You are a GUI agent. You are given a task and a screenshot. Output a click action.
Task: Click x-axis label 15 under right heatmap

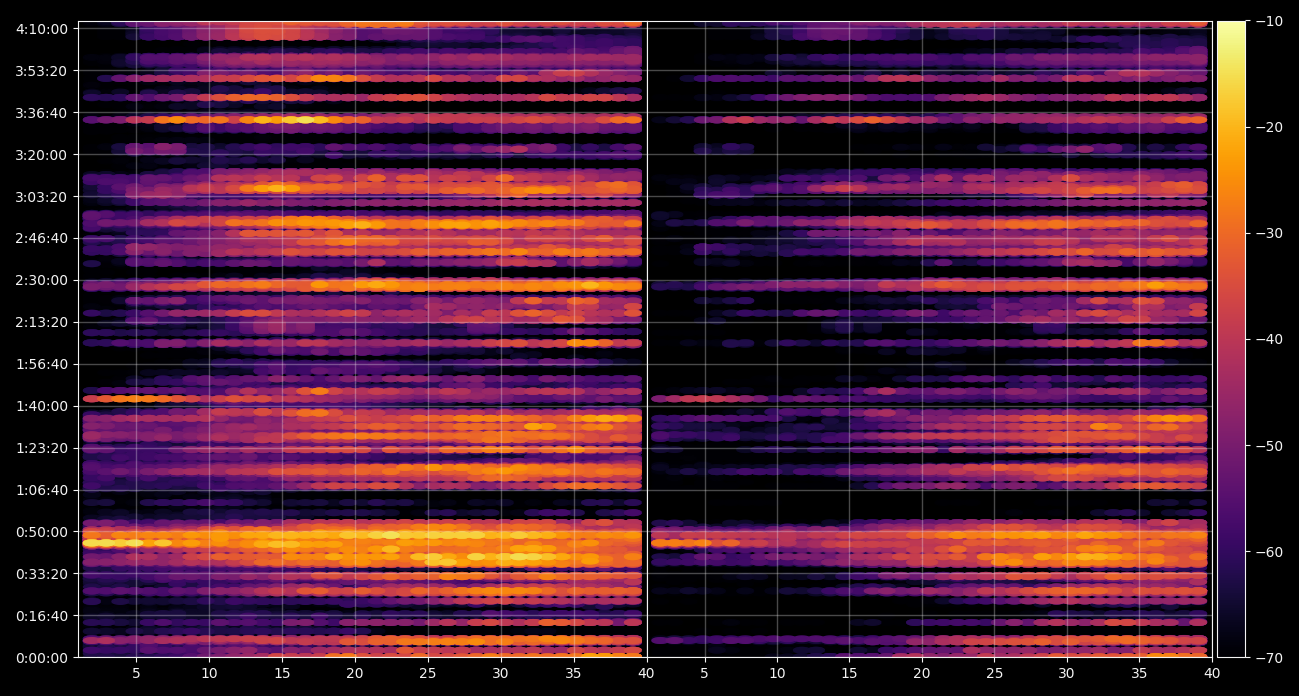click(850, 674)
